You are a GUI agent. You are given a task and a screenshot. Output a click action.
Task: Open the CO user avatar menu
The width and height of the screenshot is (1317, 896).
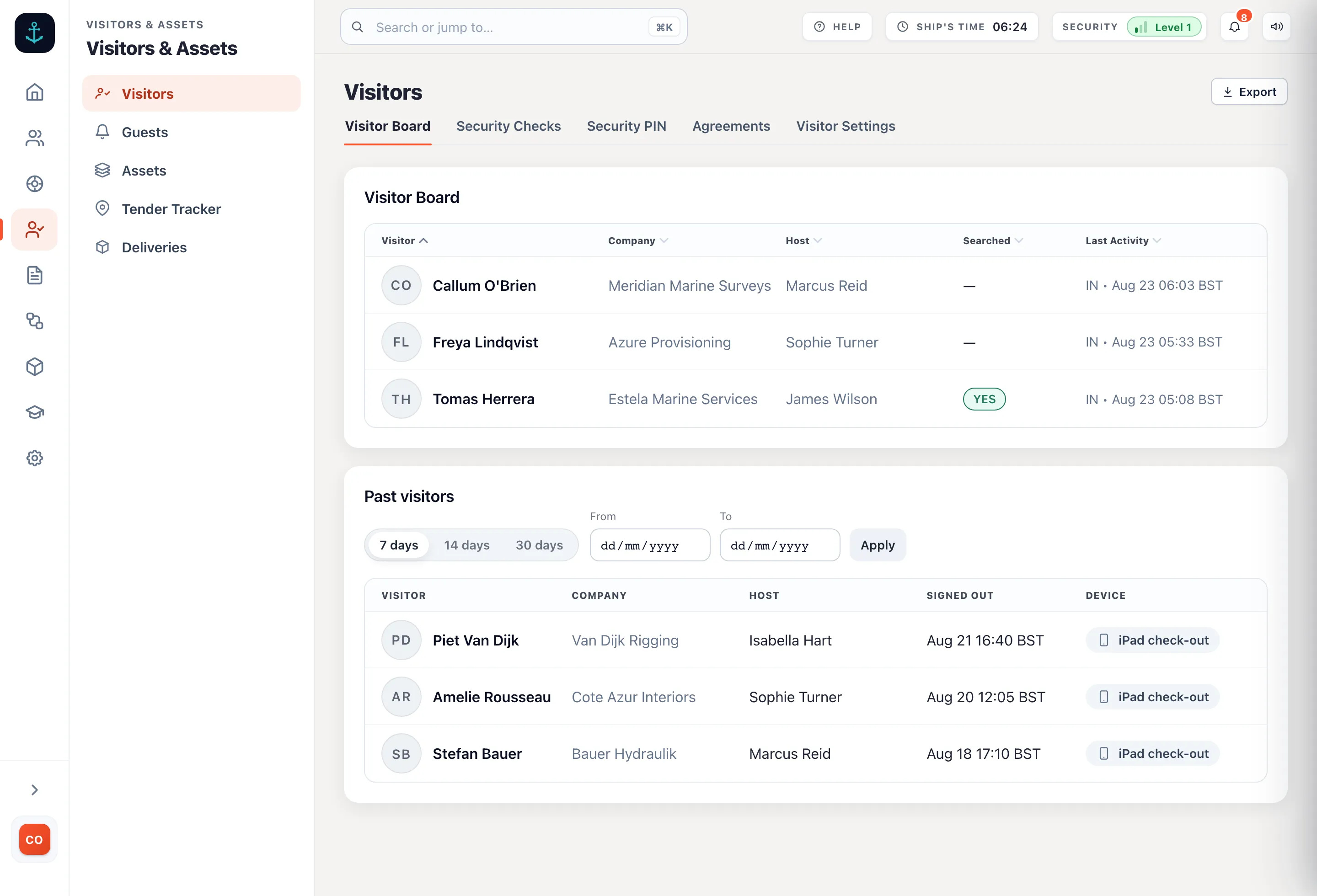[x=35, y=839]
